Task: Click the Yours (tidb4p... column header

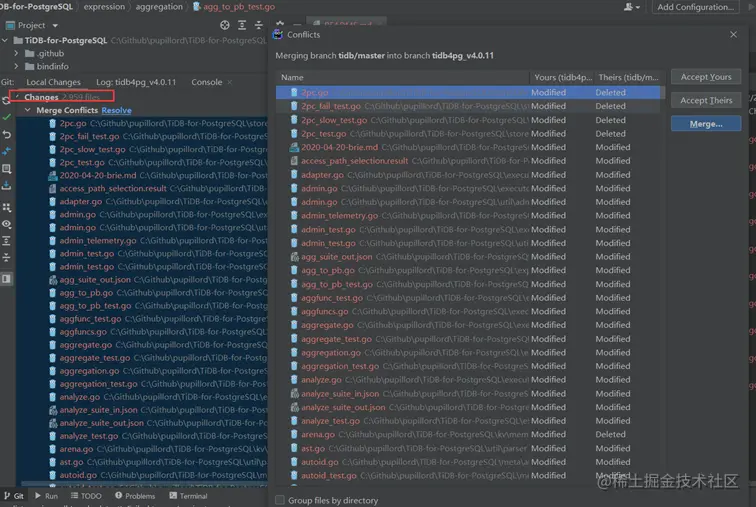Action: pos(563,78)
